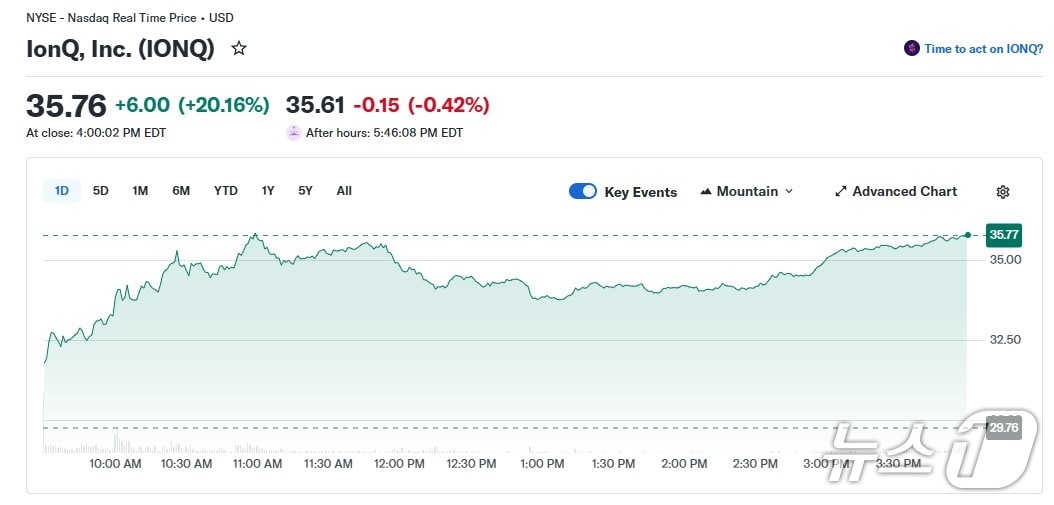The width and height of the screenshot is (1054, 505).
Task: Click the 29.76 previous close label
Action: (1003, 428)
